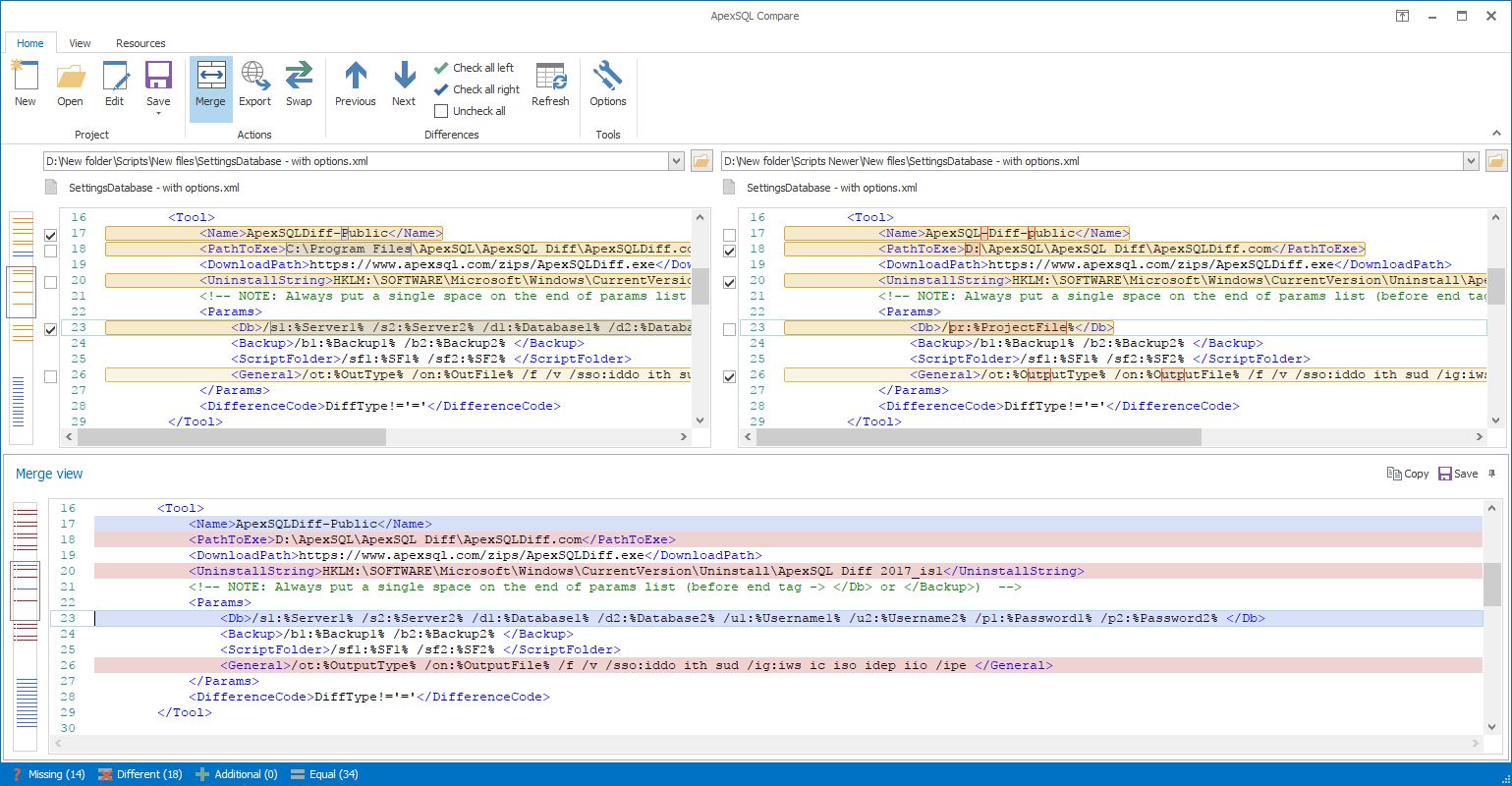Open the right file path dropdown
The width and height of the screenshot is (1512, 786).
coord(1471,160)
